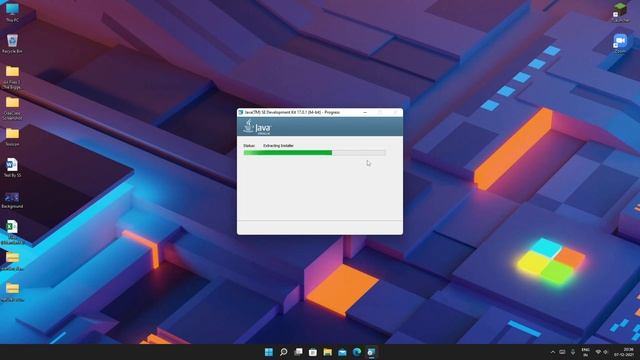Viewport: 640px width, 360px height.
Task: Select the Word document 'Test By SS' icon
Action: [x=12, y=167]
